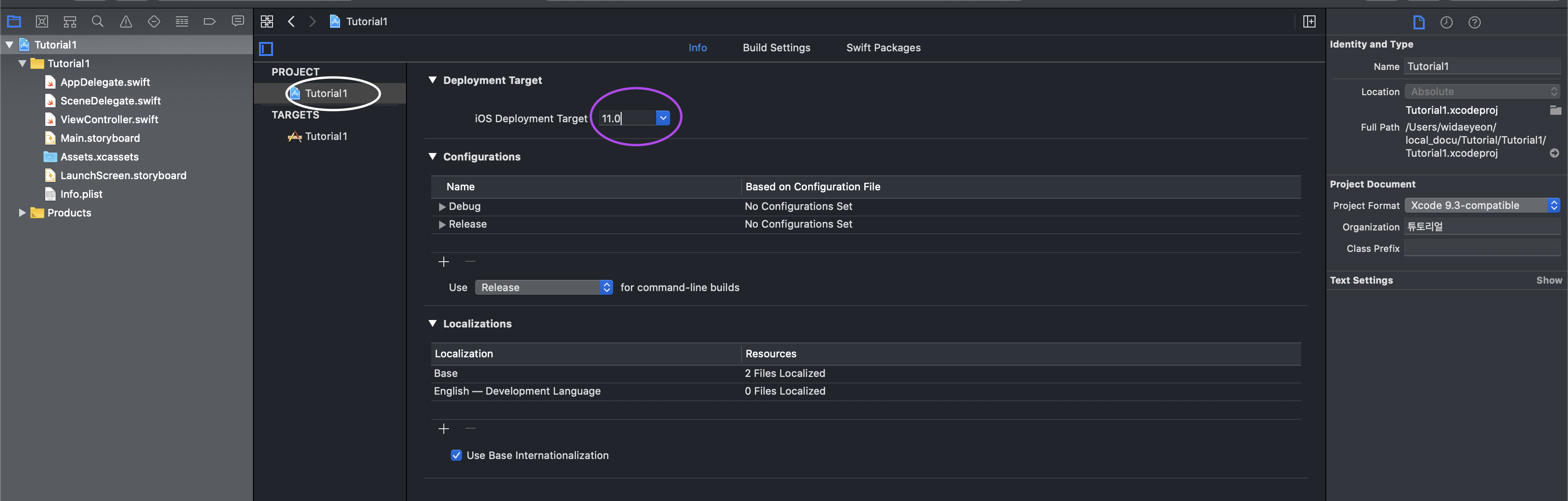Screen dimensions: 1568x501
Task: Open Main.storyboard file
Action: click(100, 139)
